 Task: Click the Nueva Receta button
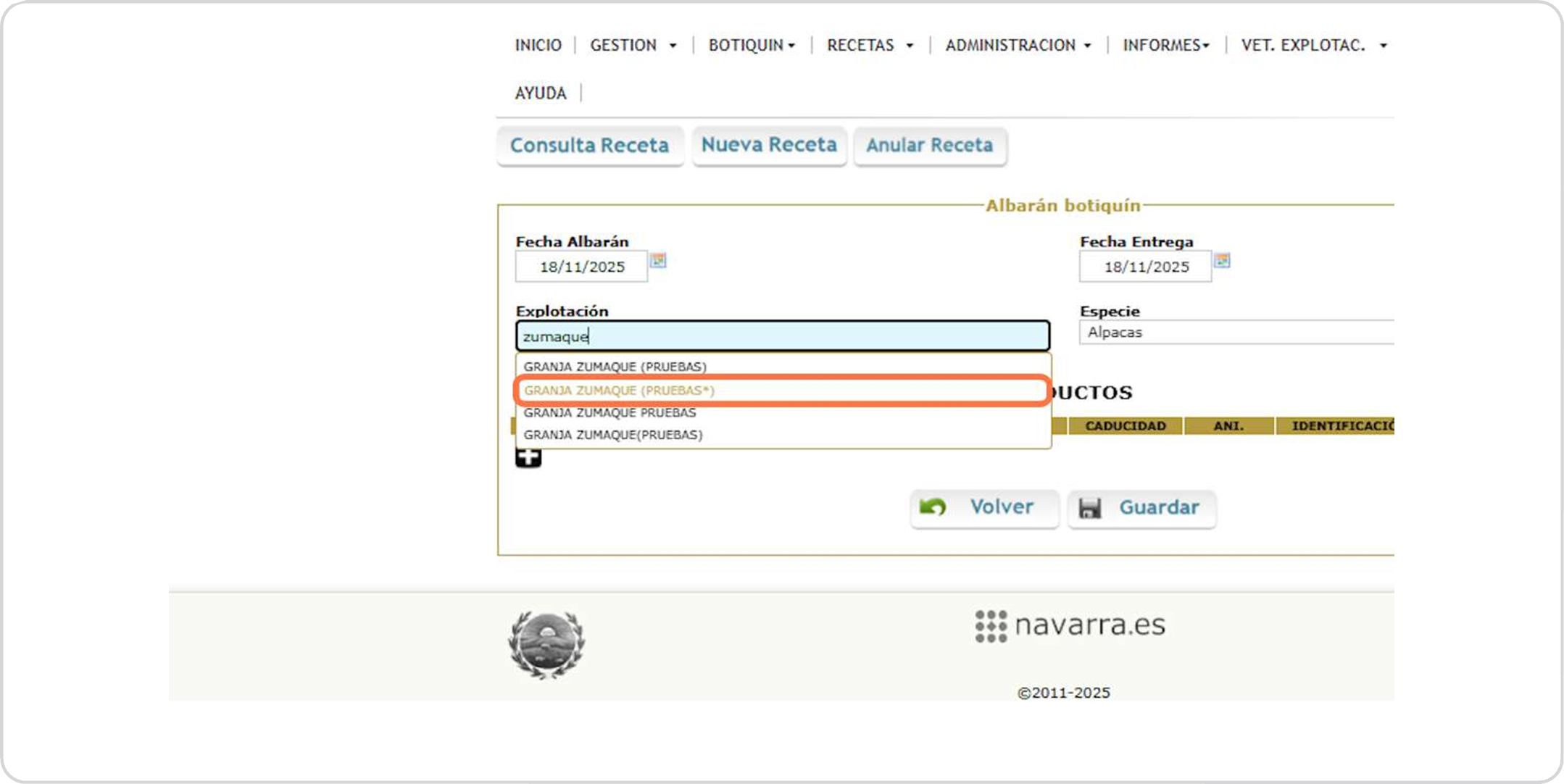point(769,145)
